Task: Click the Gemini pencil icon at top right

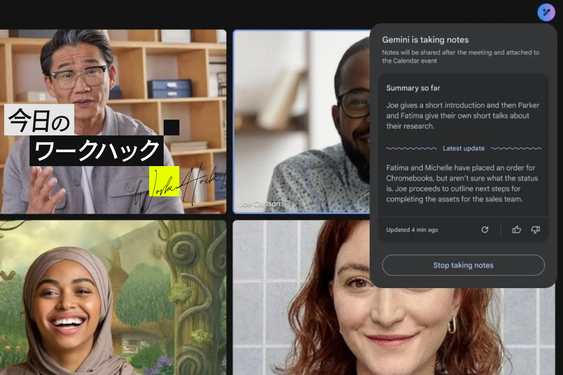Action: click(546, 12)
